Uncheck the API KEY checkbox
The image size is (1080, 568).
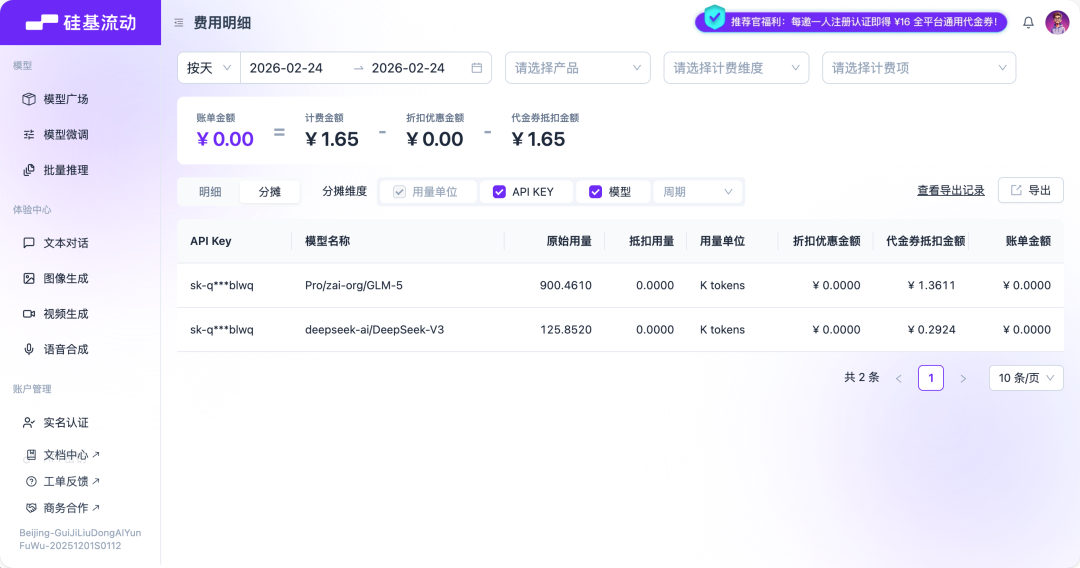click(500, 192)
